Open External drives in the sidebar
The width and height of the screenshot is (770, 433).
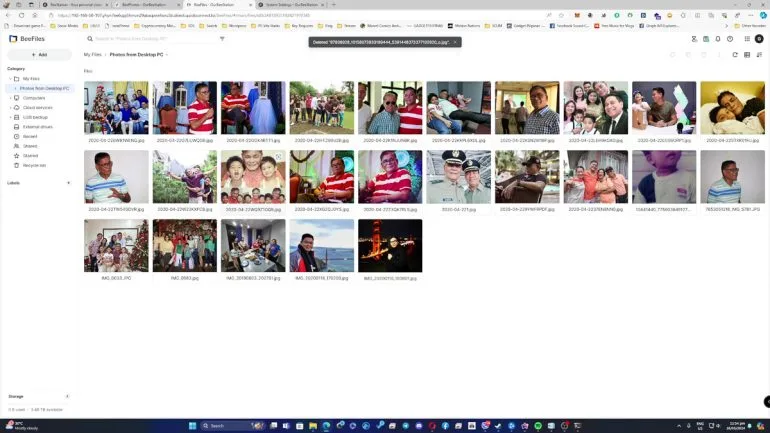tap(37, 127)
